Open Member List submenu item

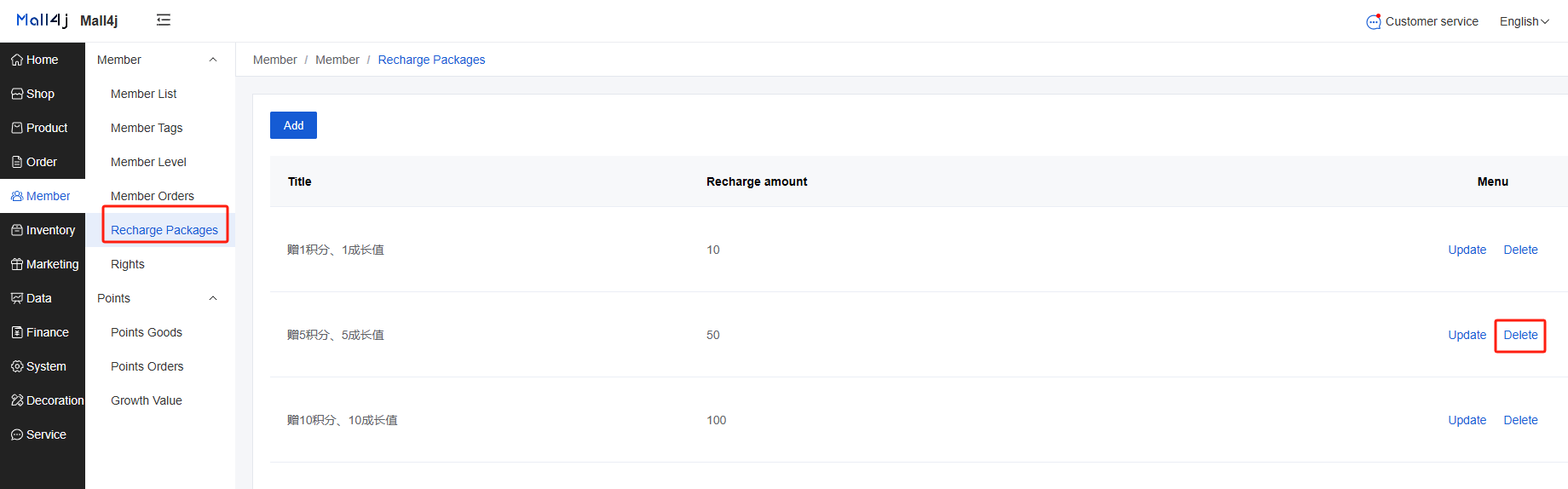pyautogui.click(x=144, y=94)
